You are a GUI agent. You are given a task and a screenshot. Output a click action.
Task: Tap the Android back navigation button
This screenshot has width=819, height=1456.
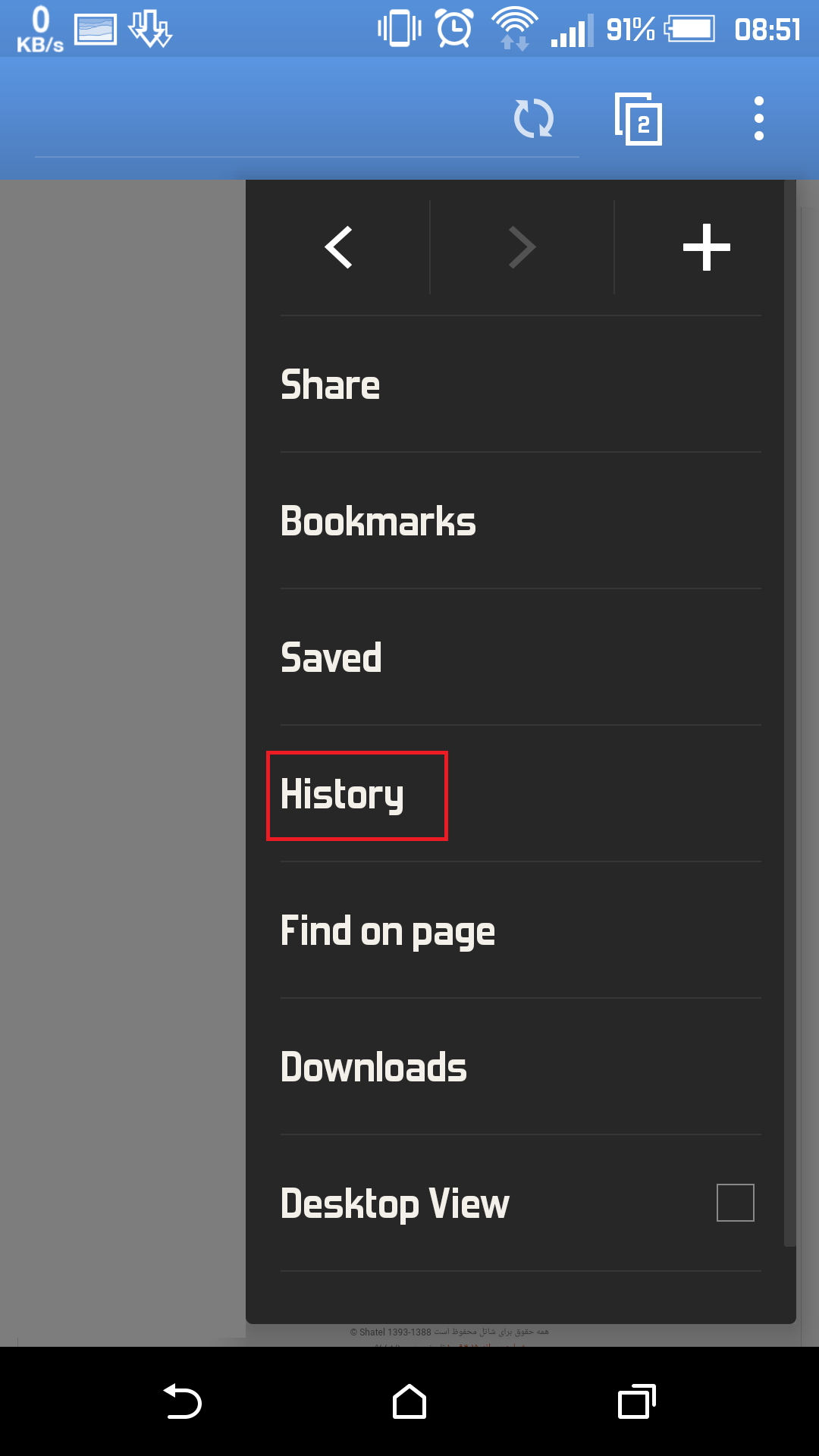[x=182, y=1401]
